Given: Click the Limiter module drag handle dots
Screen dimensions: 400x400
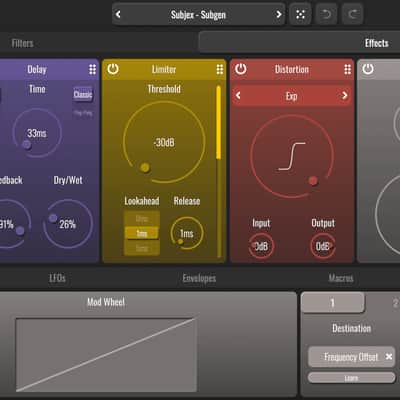Looking at the screenshot, I should pos(220,69).
